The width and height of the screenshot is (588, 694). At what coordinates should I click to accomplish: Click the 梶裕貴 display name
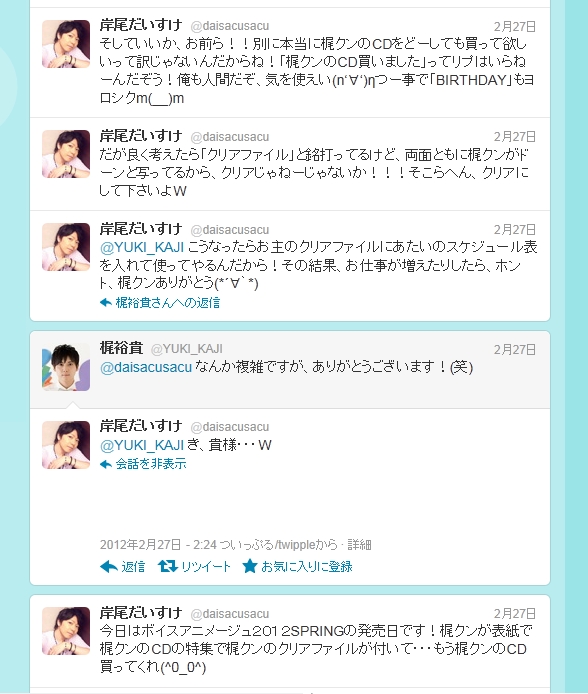[122, 348]
